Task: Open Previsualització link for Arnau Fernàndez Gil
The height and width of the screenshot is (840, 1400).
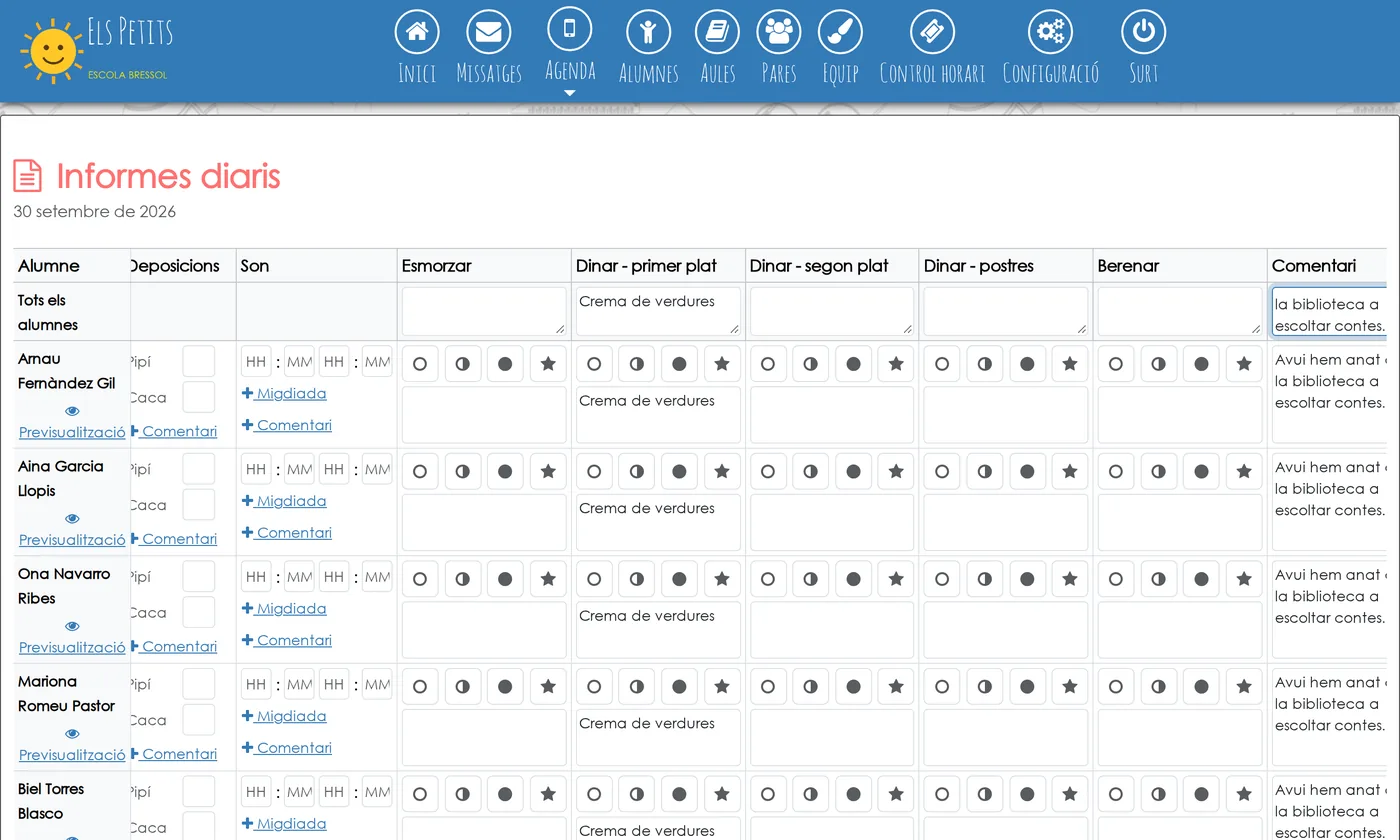Action: point(72,432)
